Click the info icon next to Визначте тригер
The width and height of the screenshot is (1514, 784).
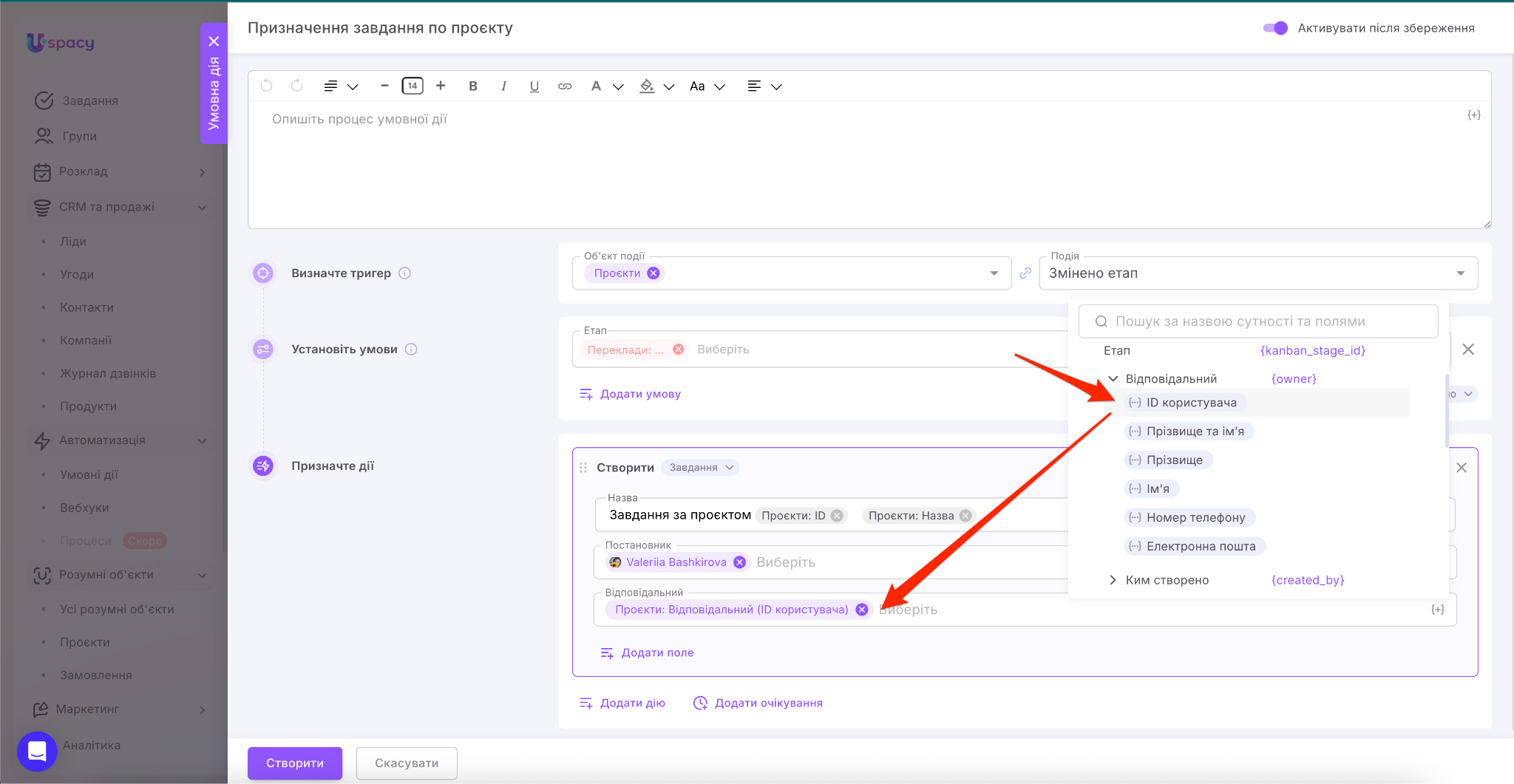pyautogui.click(x=405, y=273)
